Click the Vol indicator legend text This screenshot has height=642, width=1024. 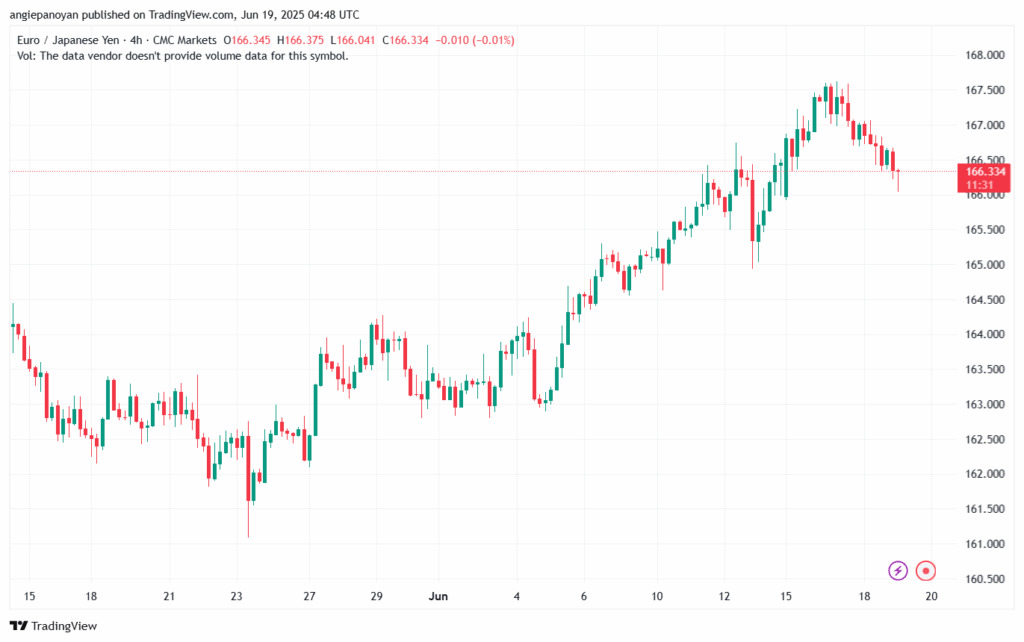coord(183,56)
